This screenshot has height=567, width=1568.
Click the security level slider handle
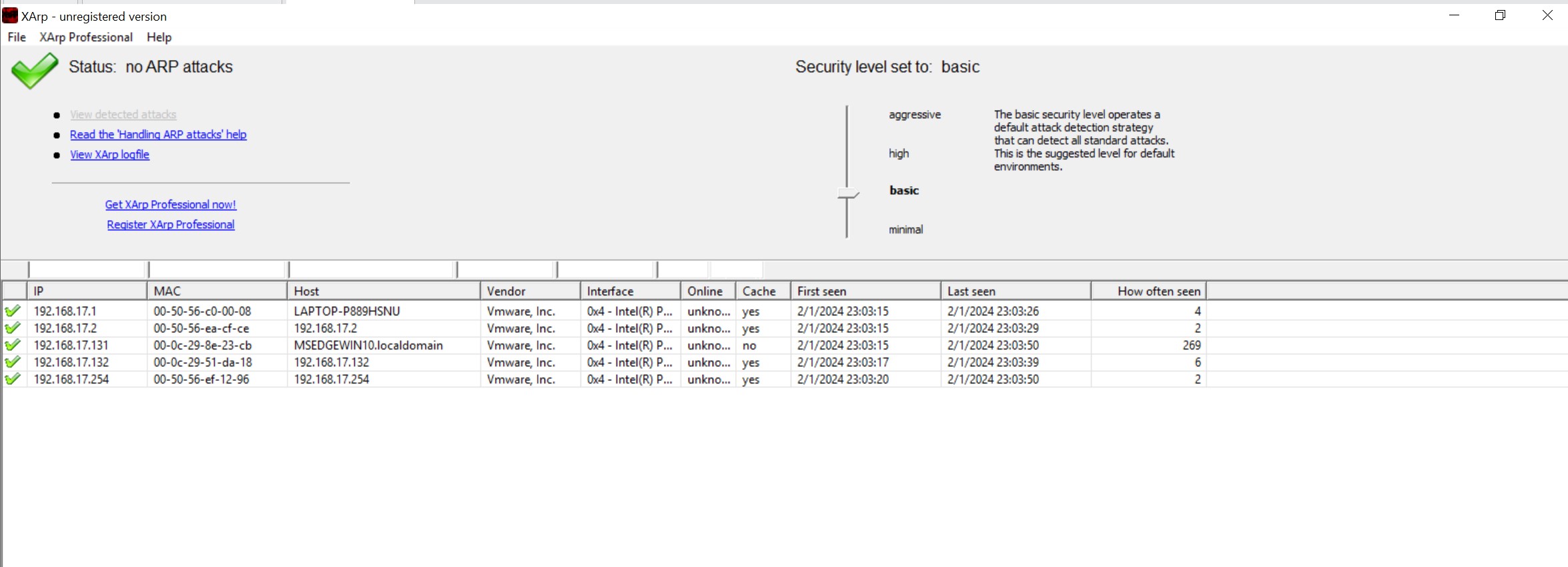[x=847, y=194]
